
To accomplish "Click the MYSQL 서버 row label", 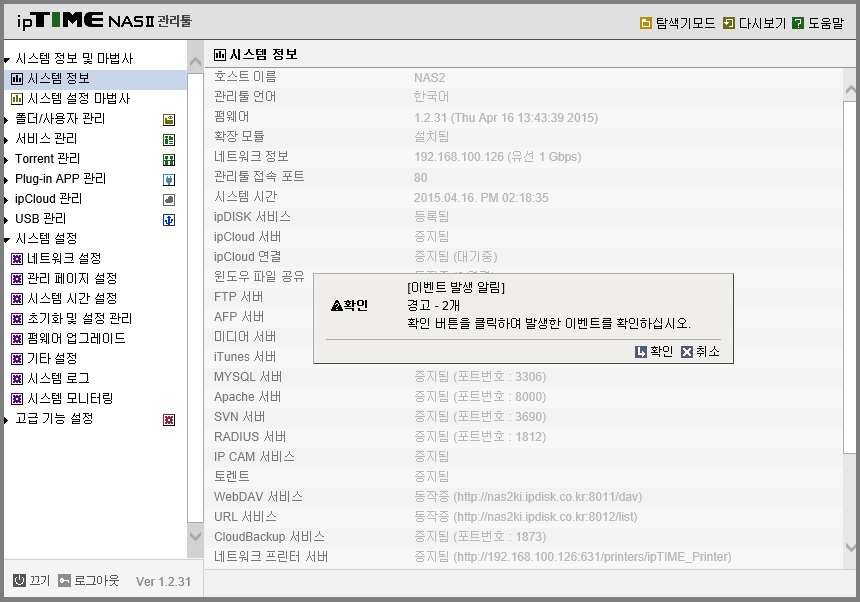I will coord(248,377).
